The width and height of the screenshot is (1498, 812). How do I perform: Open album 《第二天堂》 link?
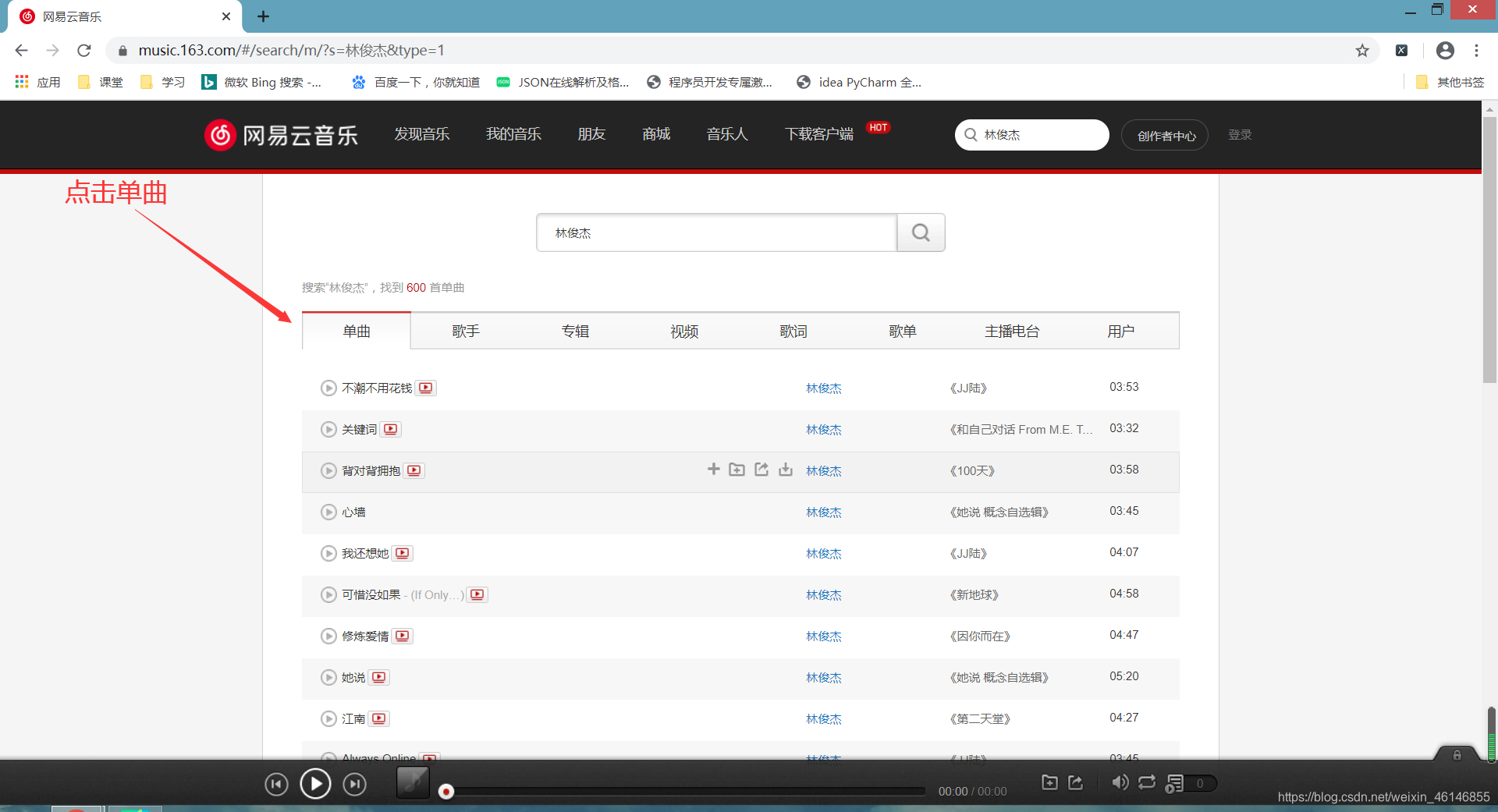click(980, 718)
